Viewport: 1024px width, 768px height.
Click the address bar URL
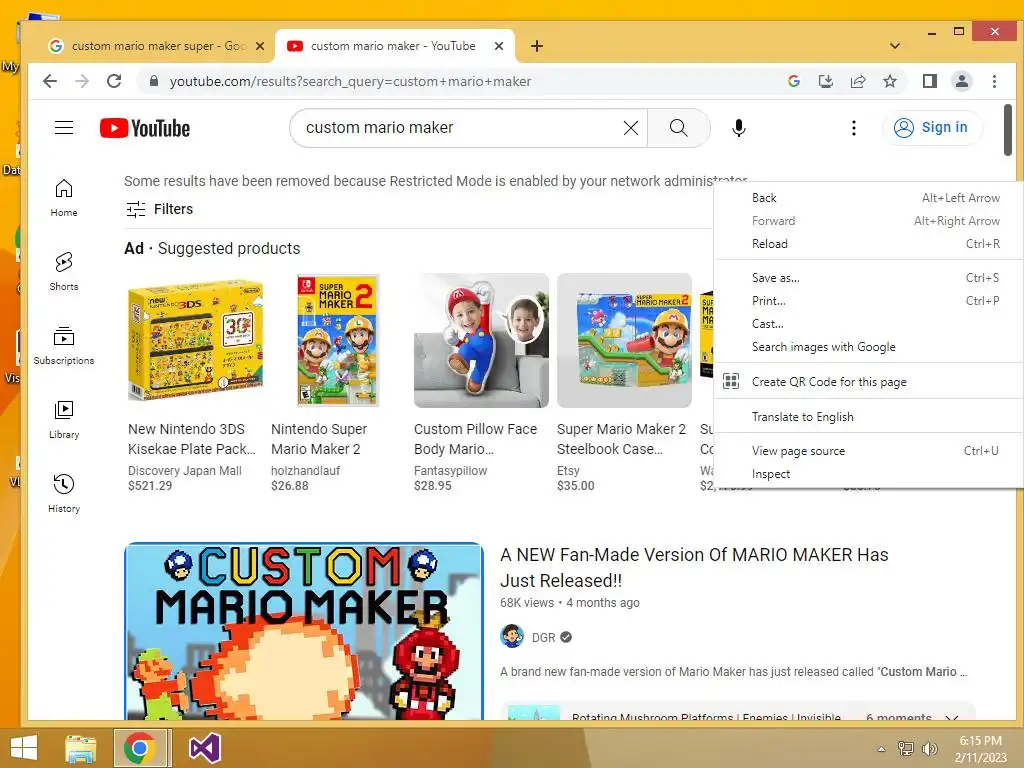pos(350,82)
